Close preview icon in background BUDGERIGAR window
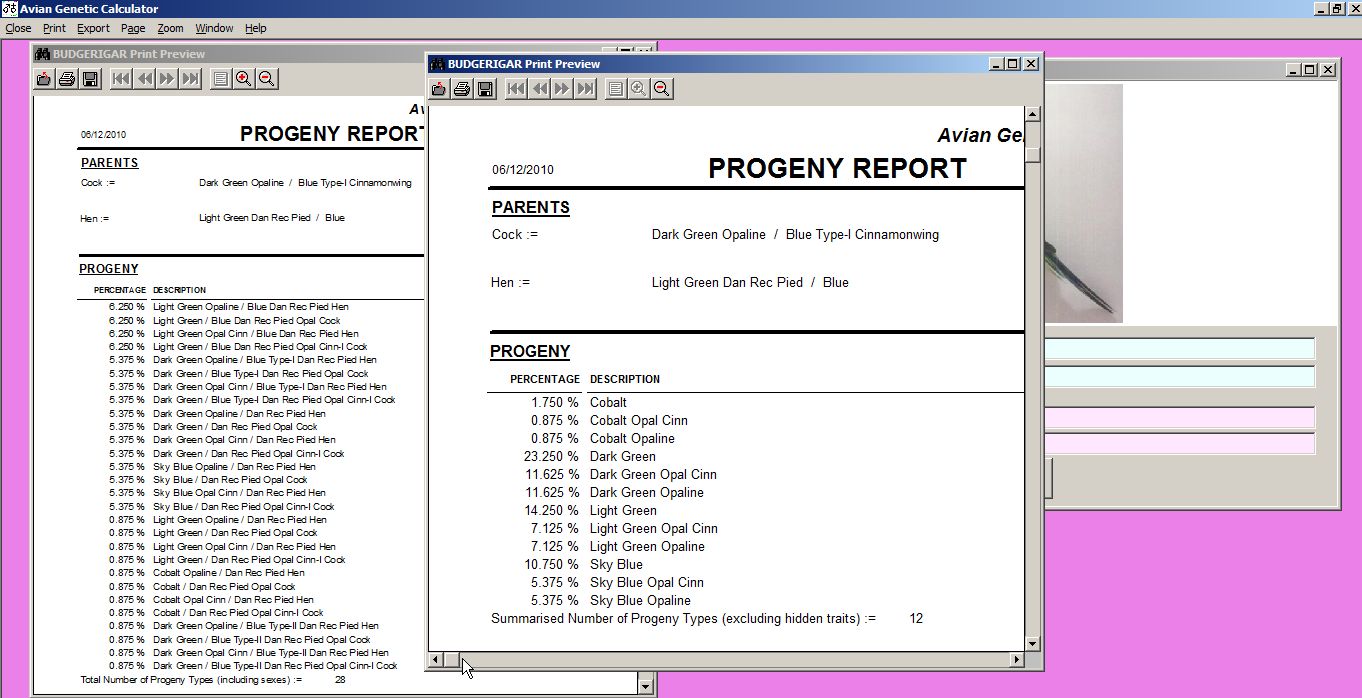Viewport: 1362px width, 698px height. 44,79
